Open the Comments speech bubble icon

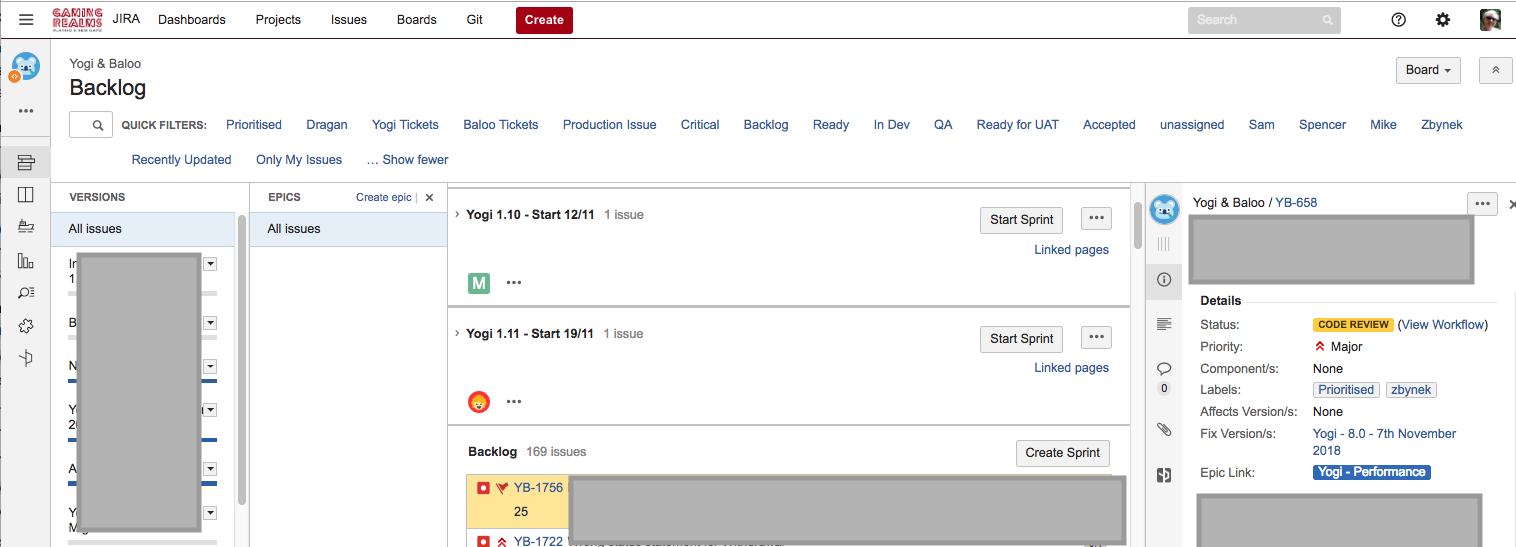(1164, 369)
